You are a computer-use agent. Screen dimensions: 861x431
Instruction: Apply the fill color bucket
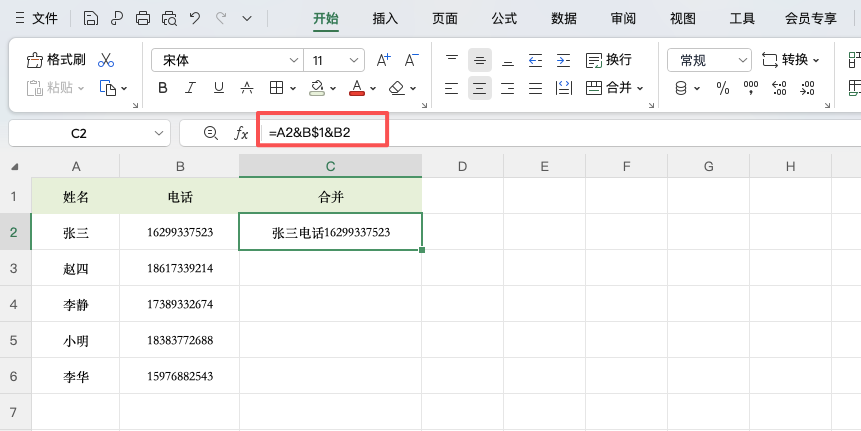(317, 88)
